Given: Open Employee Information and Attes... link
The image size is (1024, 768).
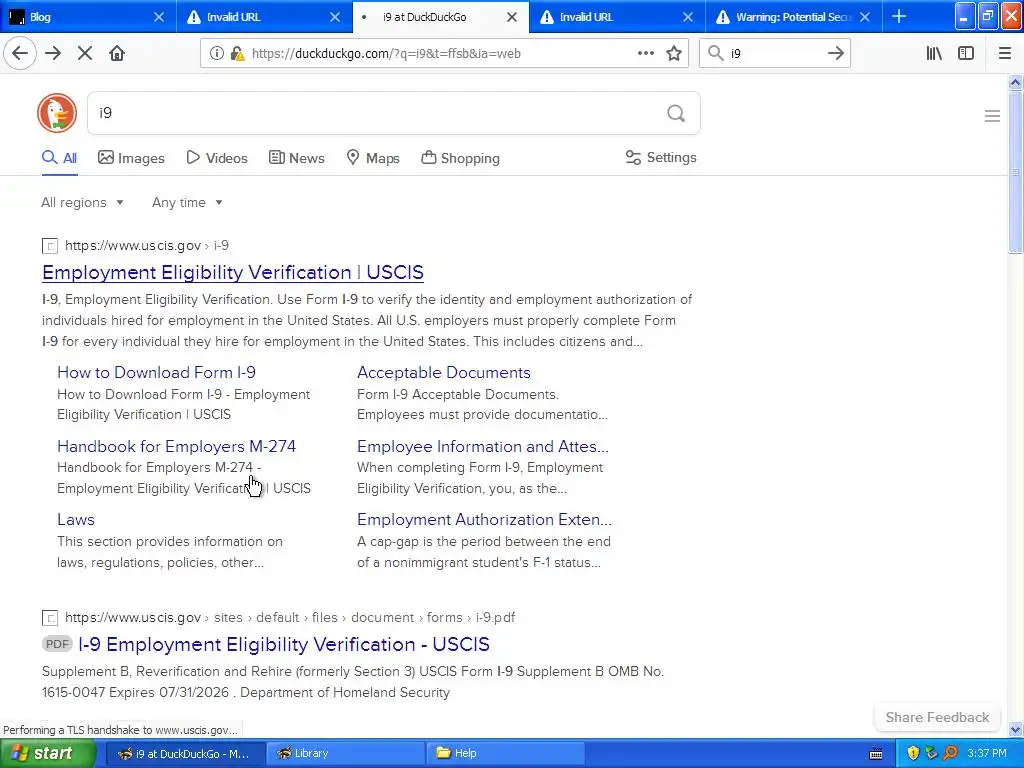Looking at the screenshot, I should (x=483, y=446).
